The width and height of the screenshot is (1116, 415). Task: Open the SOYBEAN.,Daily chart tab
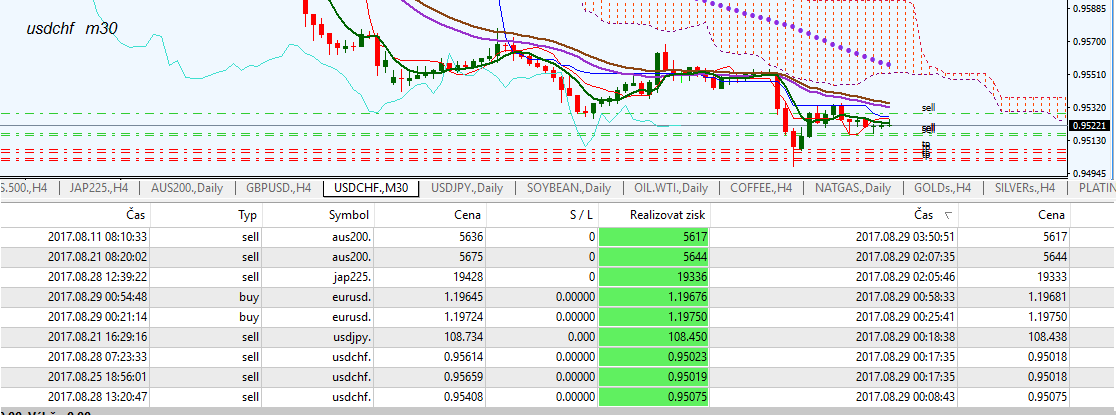(569, 188)
